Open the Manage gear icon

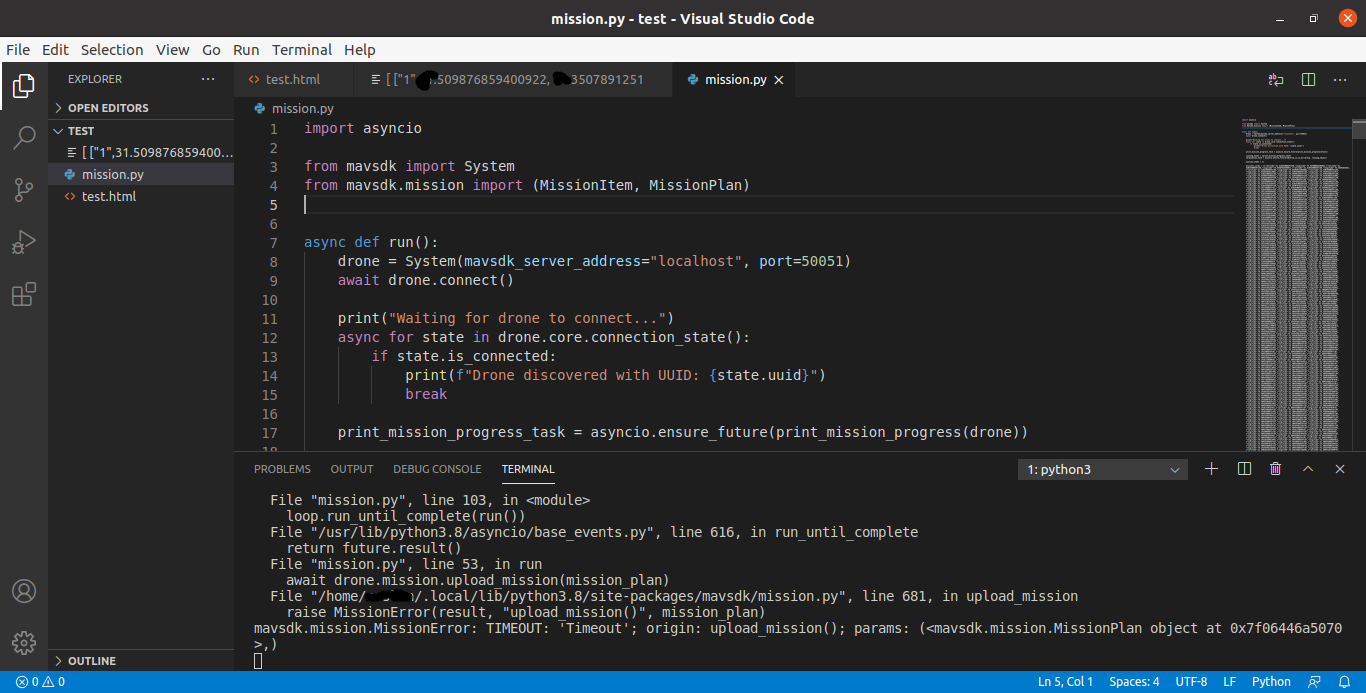click(x=24, y=642)
